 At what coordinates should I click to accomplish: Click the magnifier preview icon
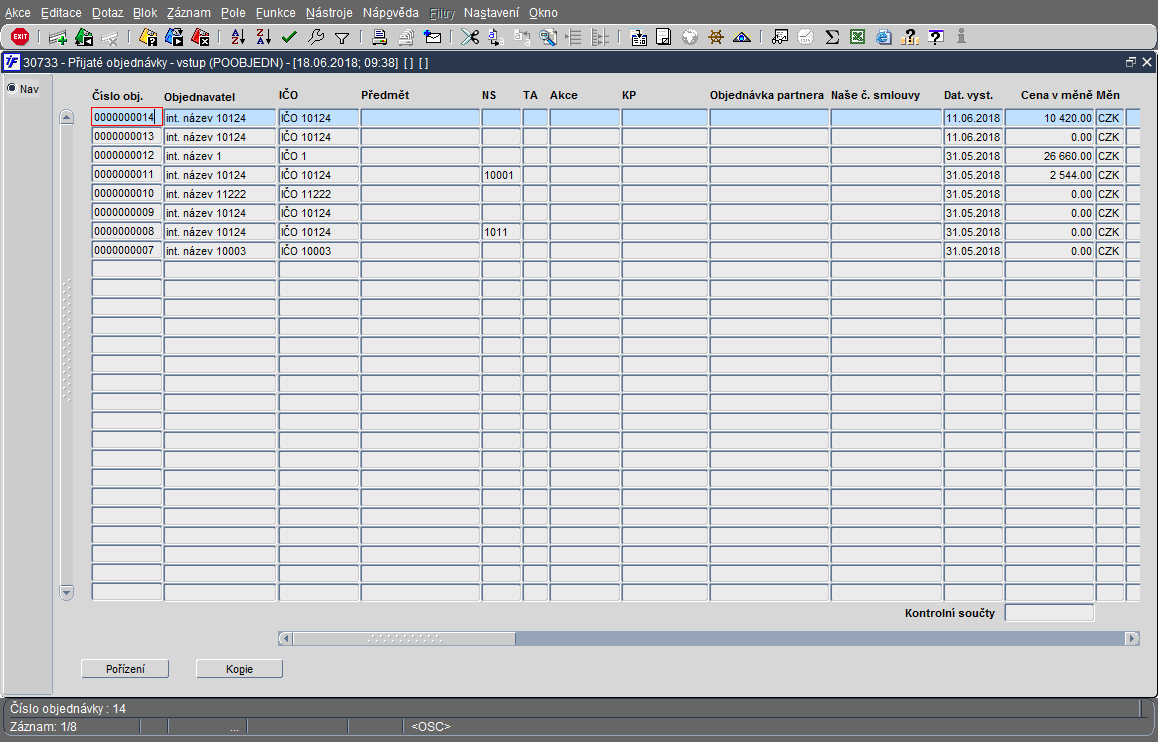pyautogui.click(x=548, y=37)
